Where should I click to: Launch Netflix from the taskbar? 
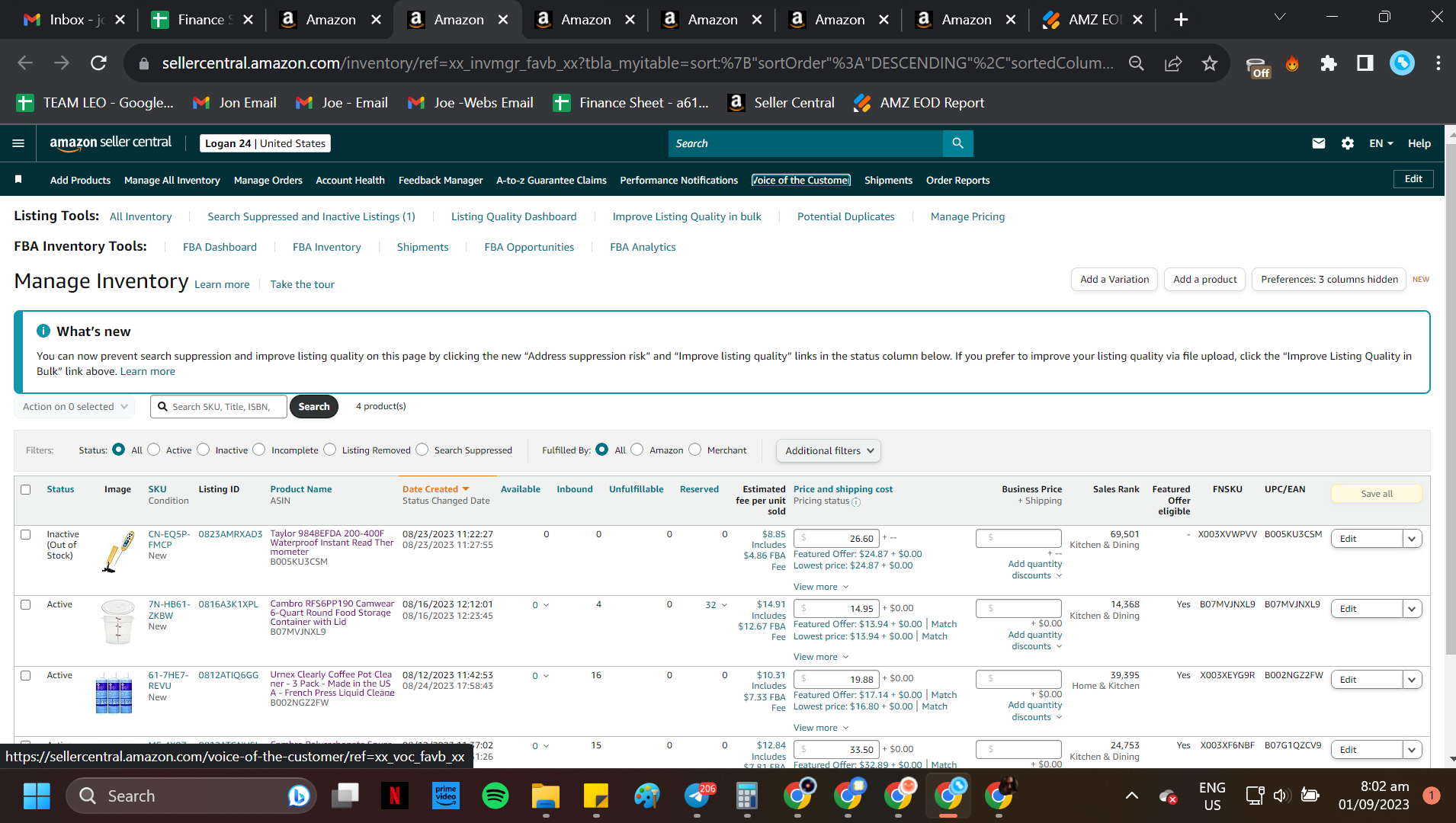[394, 796]
